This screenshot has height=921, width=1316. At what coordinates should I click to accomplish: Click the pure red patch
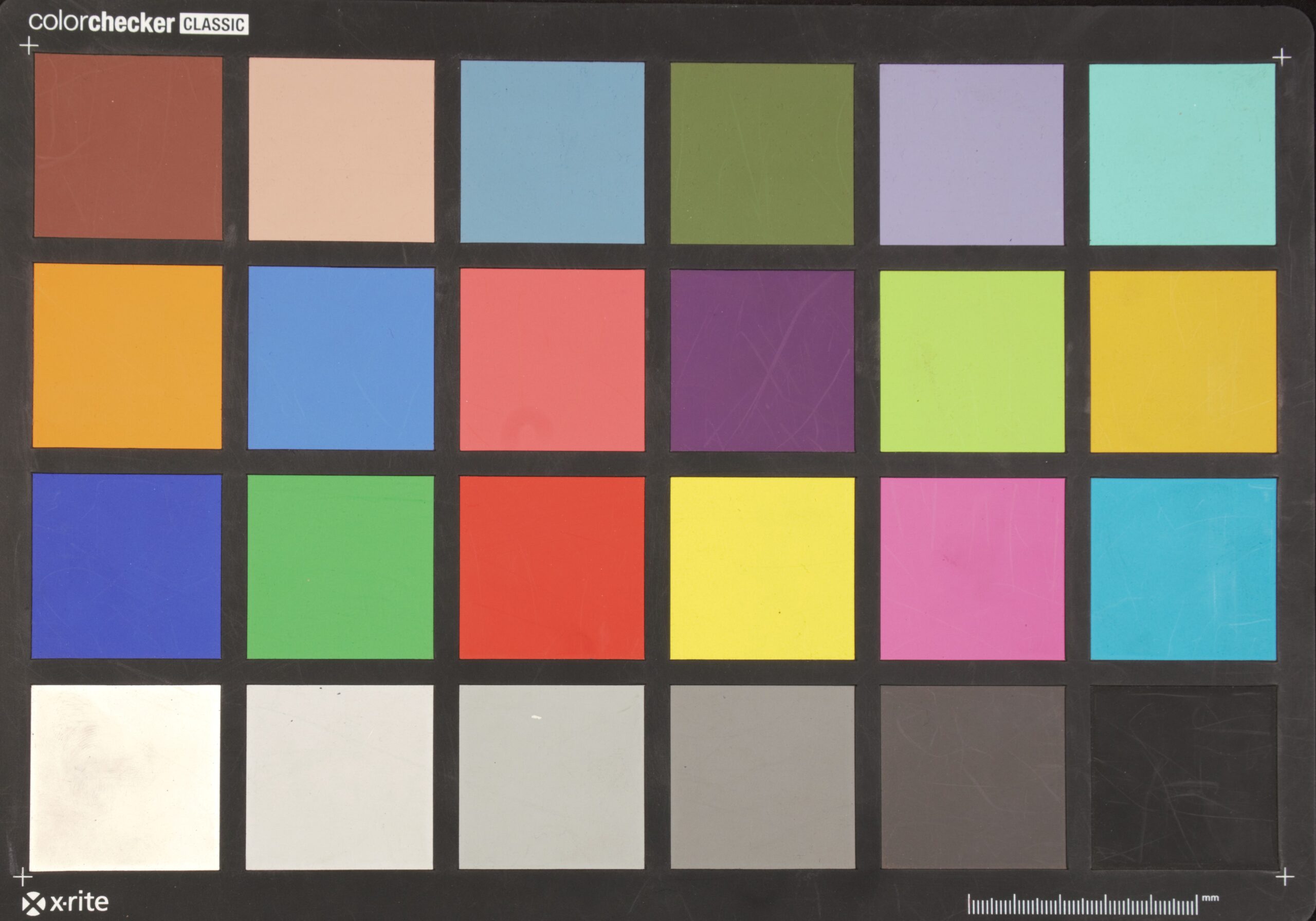[552, 567]
